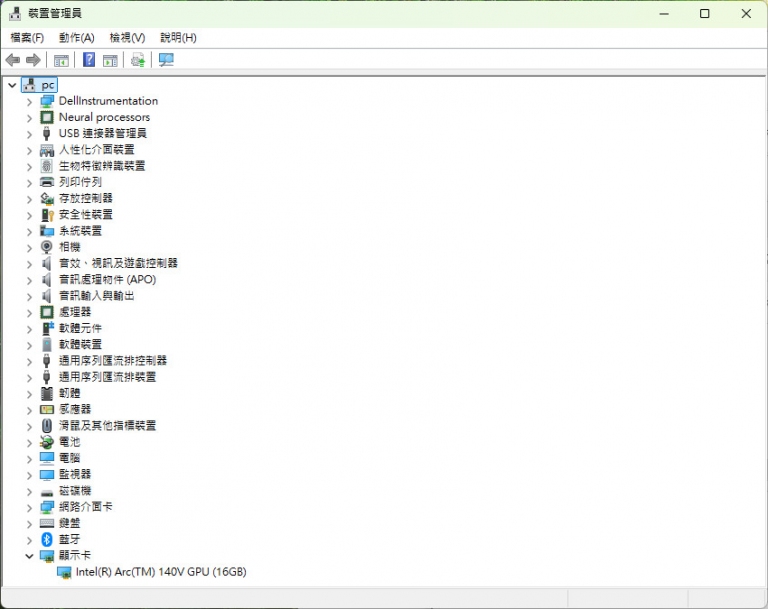This screenshot has width=768, height=609.
Task: Click the 列印佇列 printer icon
Action: click(47, 182)
